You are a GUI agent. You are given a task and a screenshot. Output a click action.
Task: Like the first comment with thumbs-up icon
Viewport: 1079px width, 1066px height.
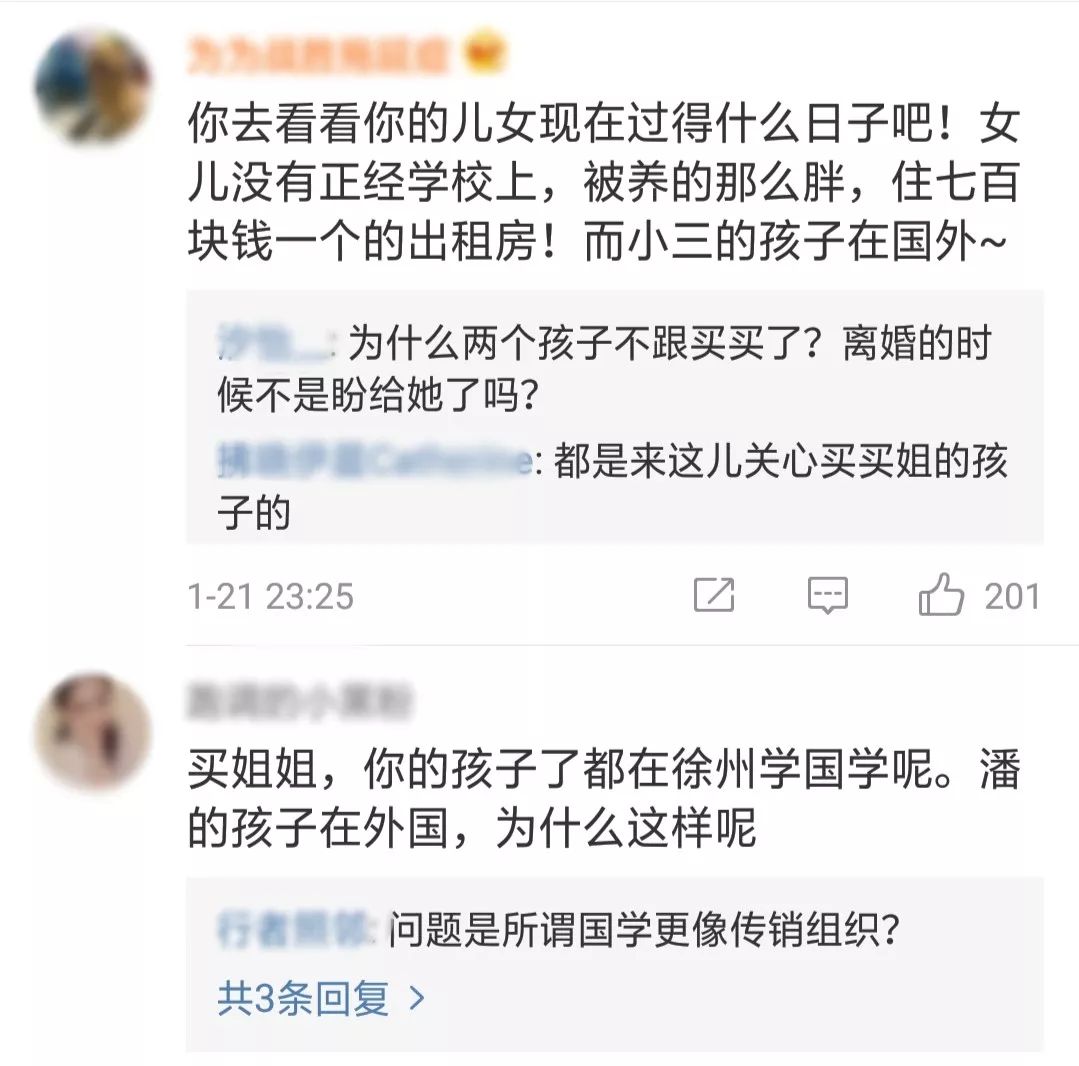941,594
